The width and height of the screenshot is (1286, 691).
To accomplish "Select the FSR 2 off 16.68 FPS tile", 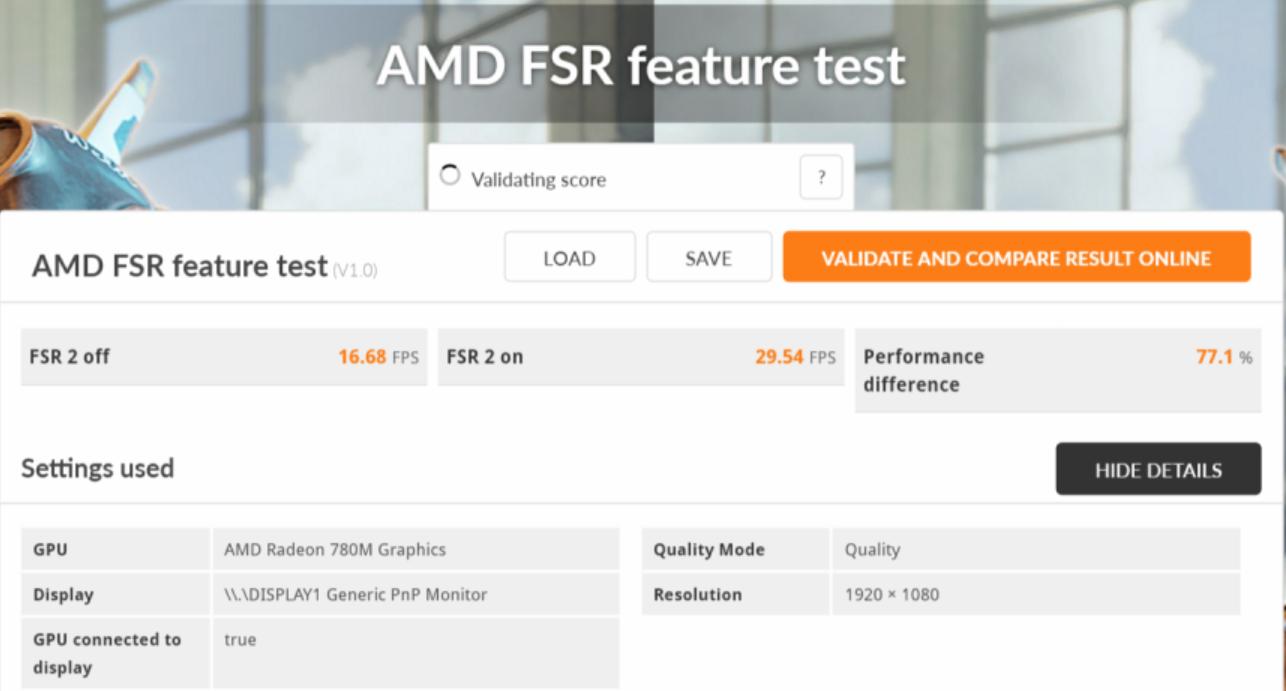I will [224, 357].
